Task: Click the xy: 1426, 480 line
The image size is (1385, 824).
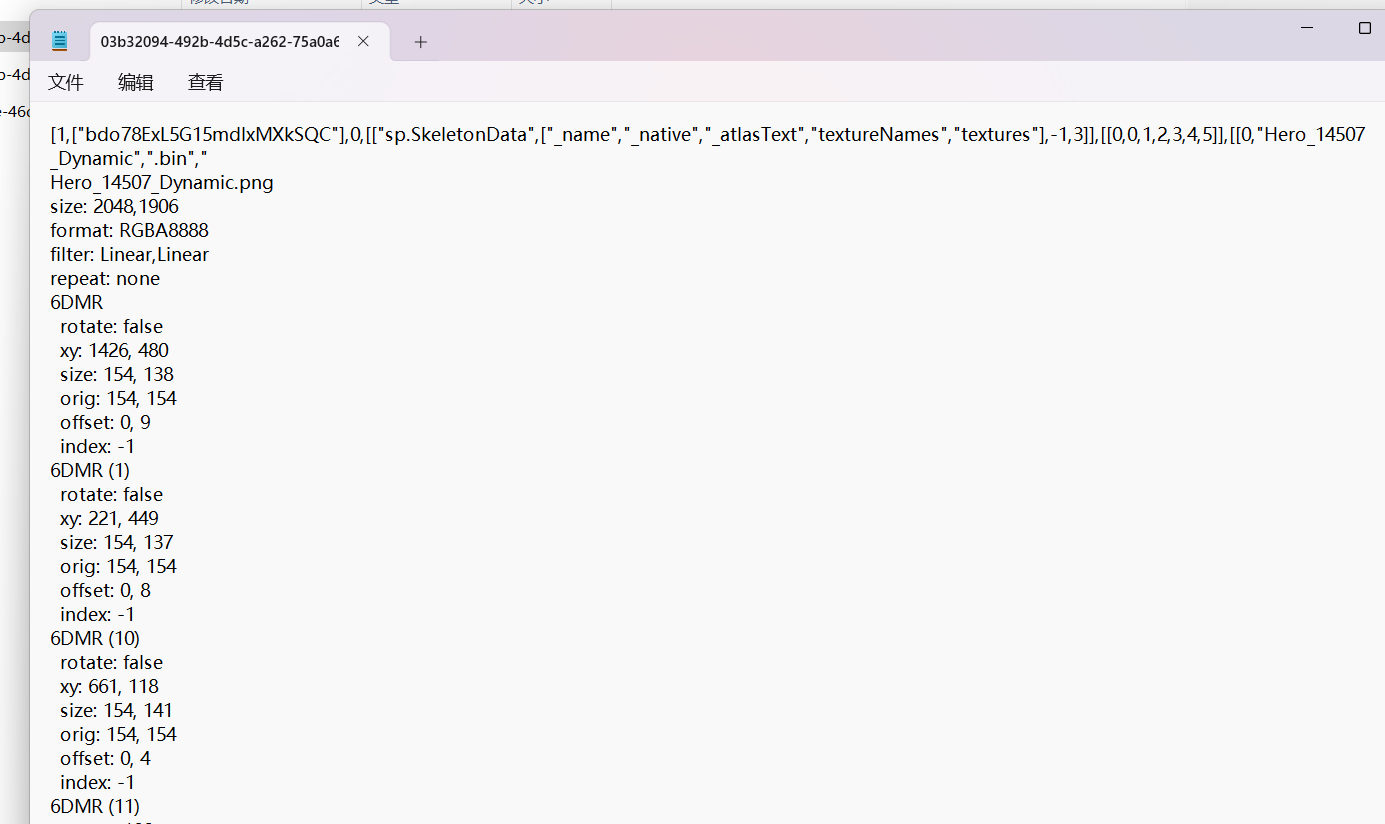Action: (x=114, y=350)
